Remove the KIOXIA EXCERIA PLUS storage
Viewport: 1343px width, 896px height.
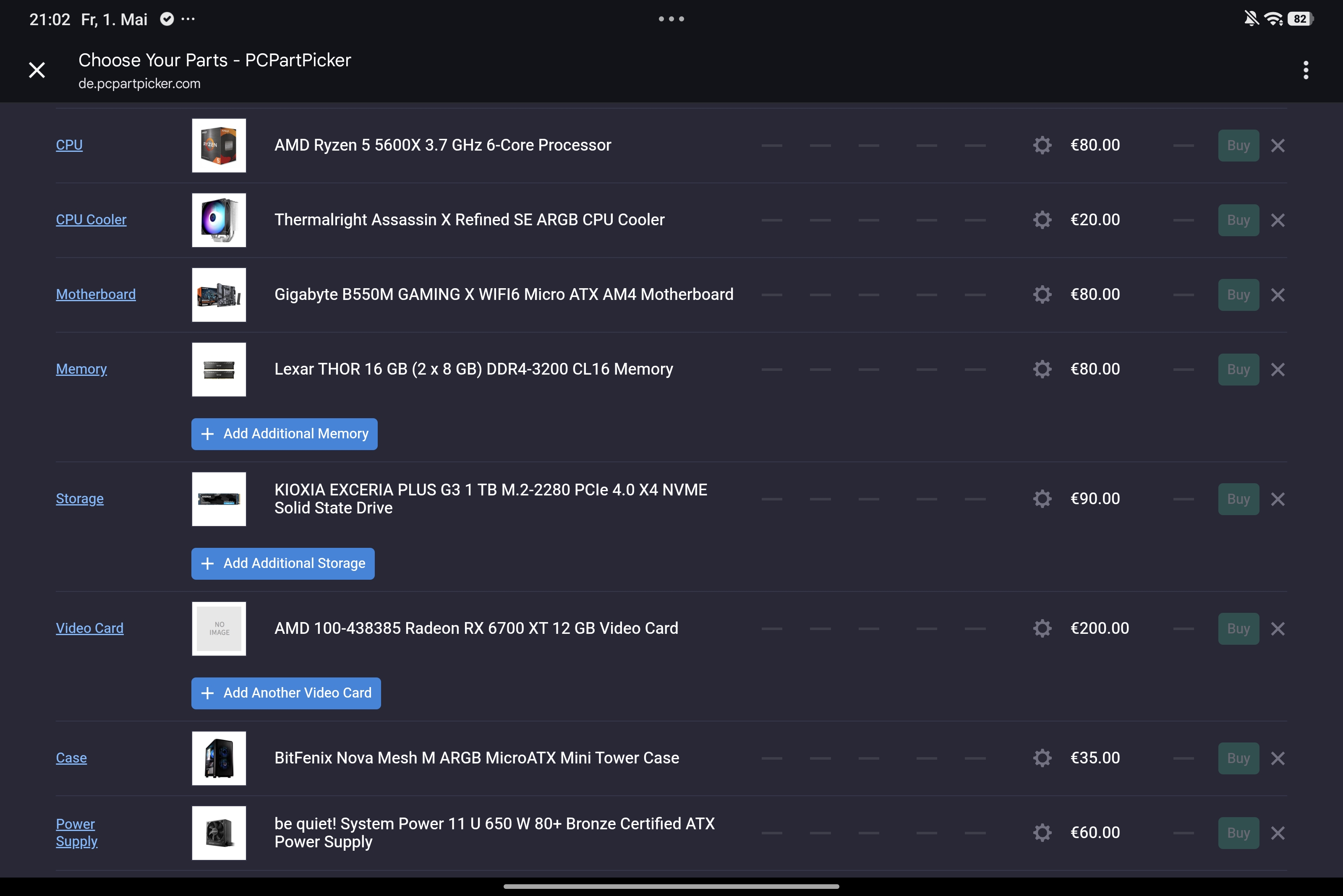(1278, 500)
